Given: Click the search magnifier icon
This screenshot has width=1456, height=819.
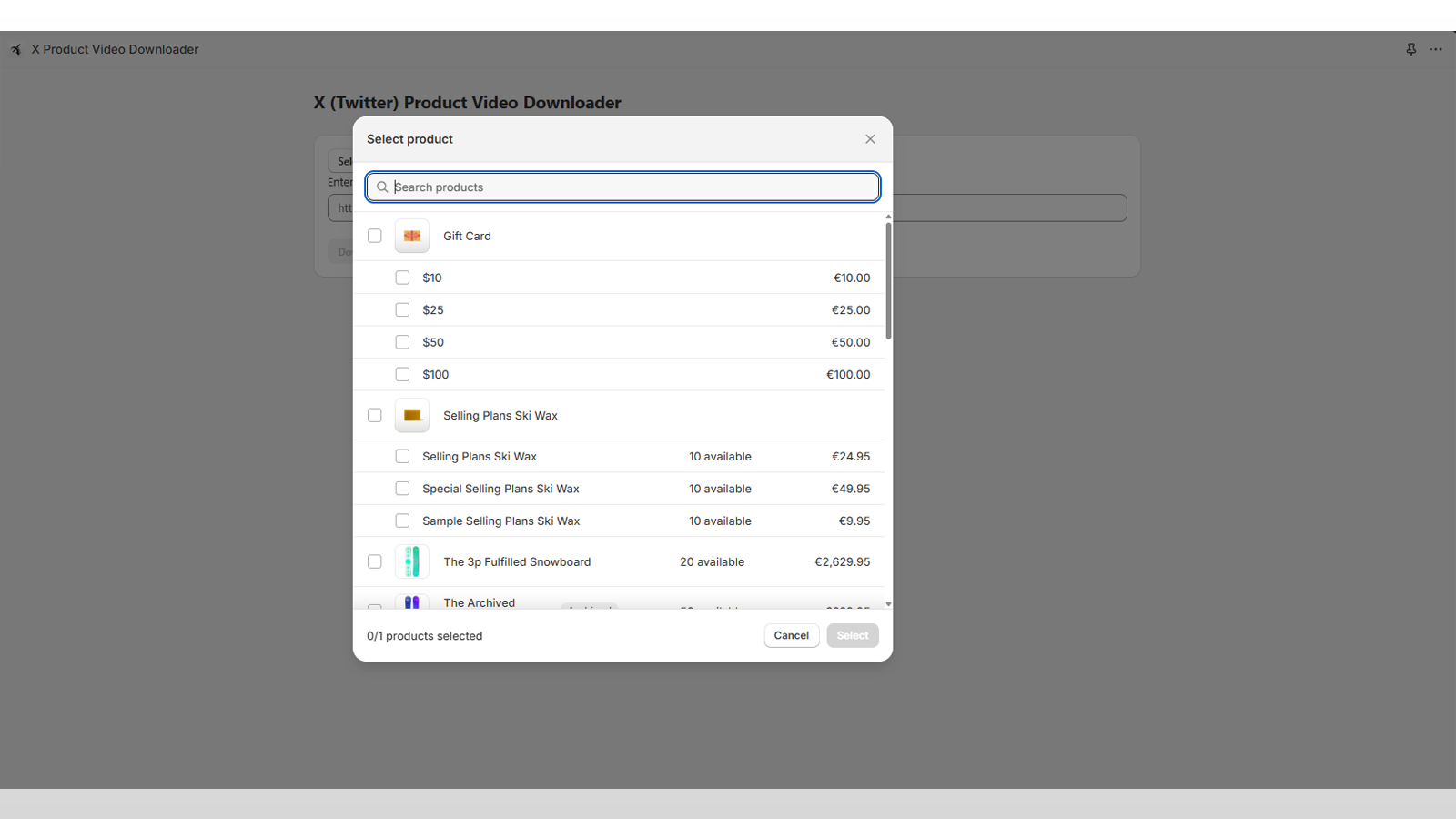Looking at the screenshot, I should (382, 187).
